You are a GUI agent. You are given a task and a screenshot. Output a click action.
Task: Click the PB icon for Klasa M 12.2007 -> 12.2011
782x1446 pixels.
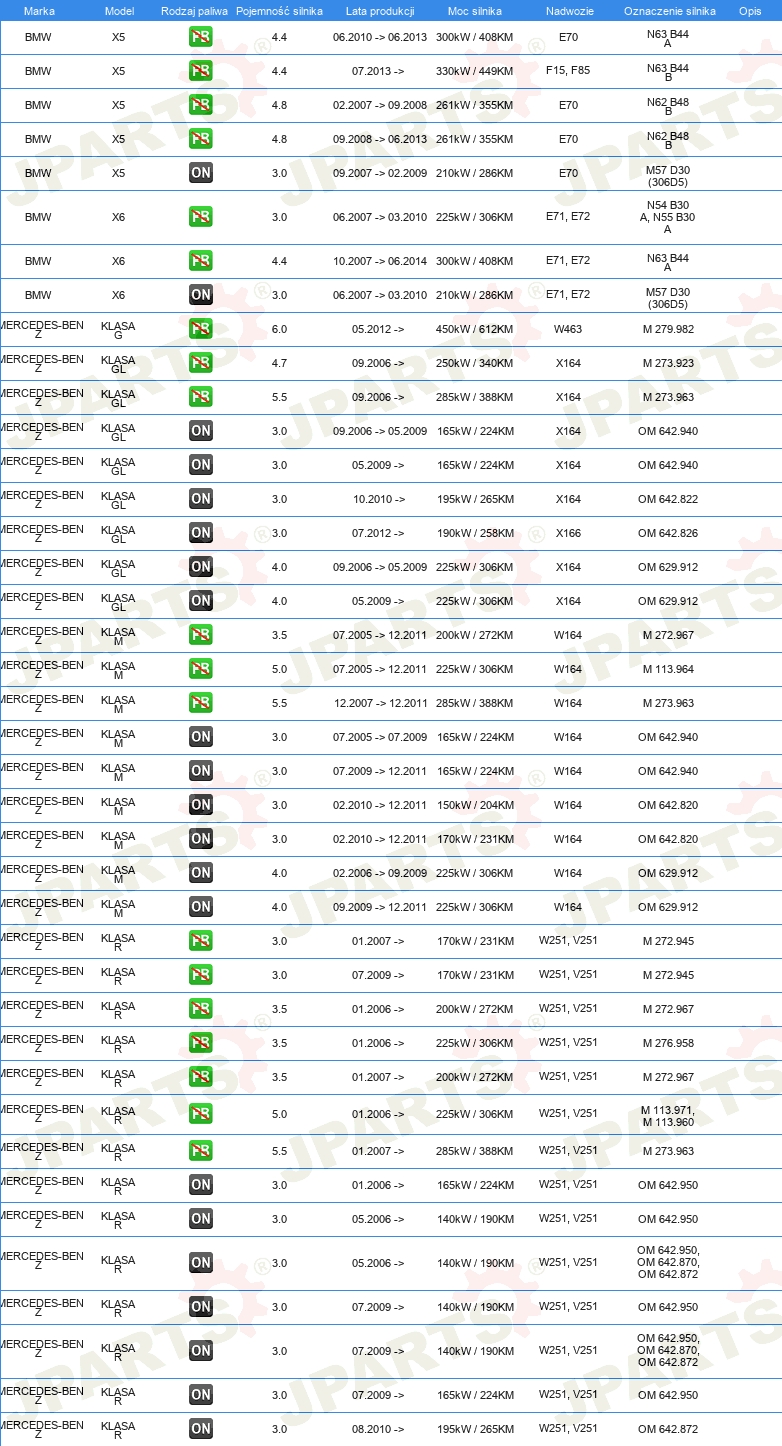click(200, 703)
